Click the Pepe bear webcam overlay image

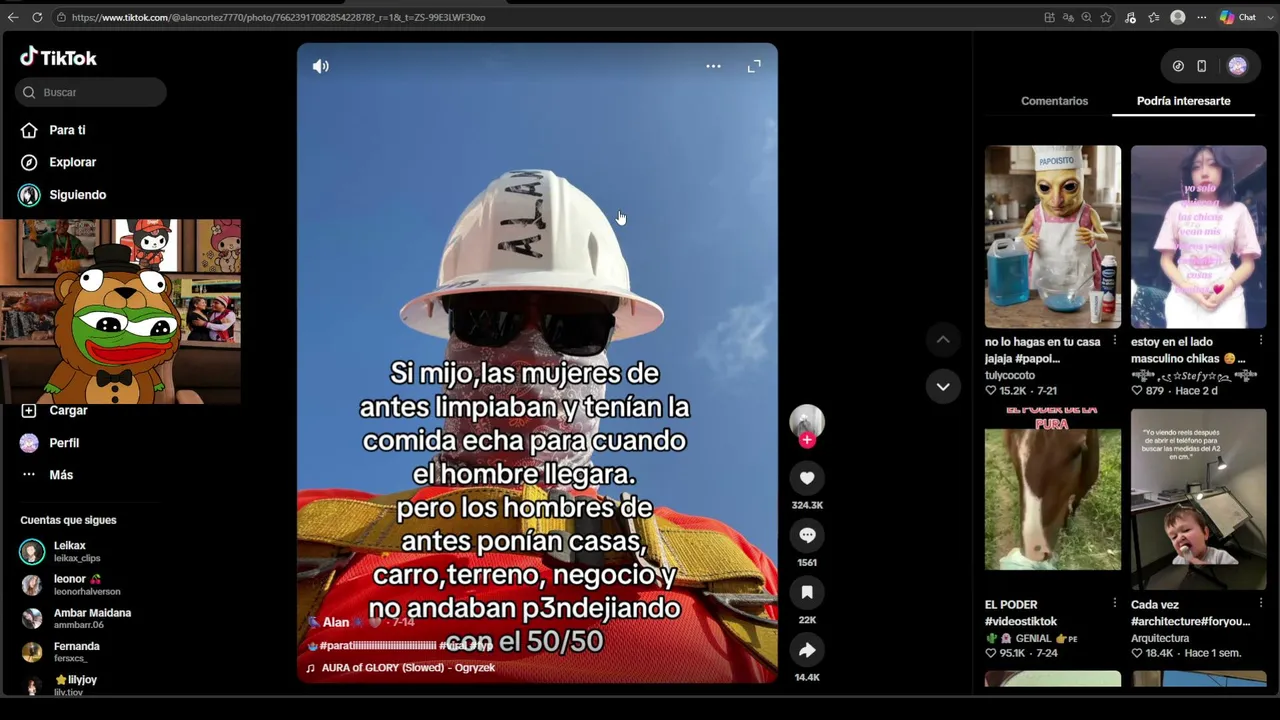click(121, 311)
